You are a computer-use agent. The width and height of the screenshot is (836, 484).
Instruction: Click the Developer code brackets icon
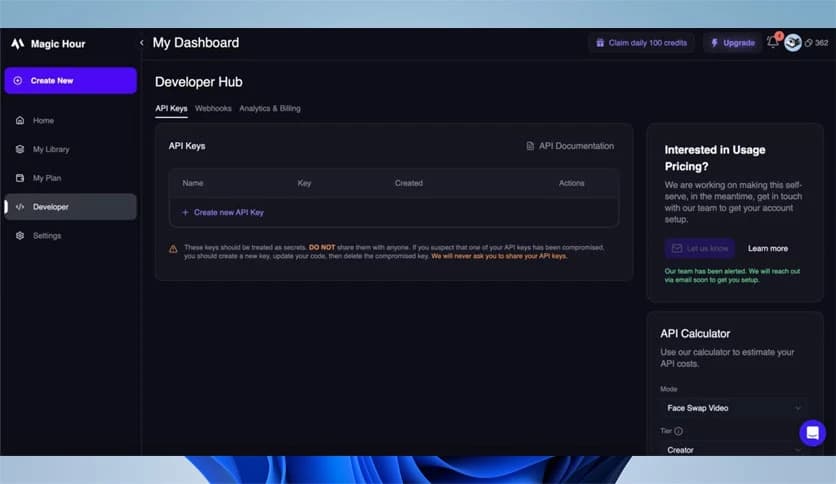[x=20, y=207]
